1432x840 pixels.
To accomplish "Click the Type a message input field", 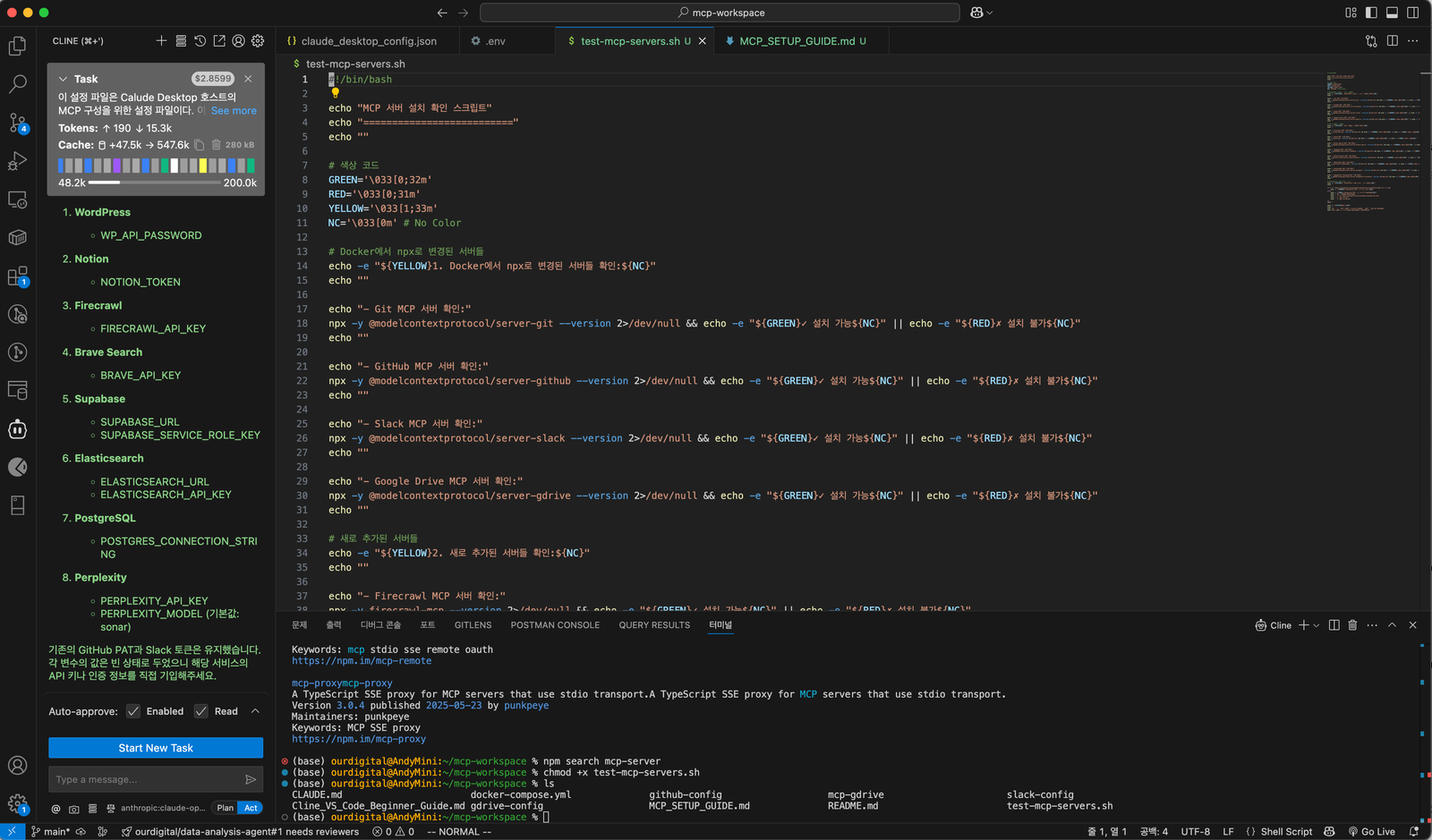I will [143, 779].
